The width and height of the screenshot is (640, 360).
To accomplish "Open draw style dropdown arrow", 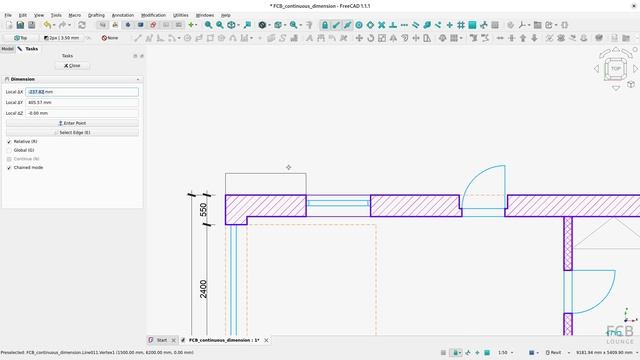I will point(269,25).
